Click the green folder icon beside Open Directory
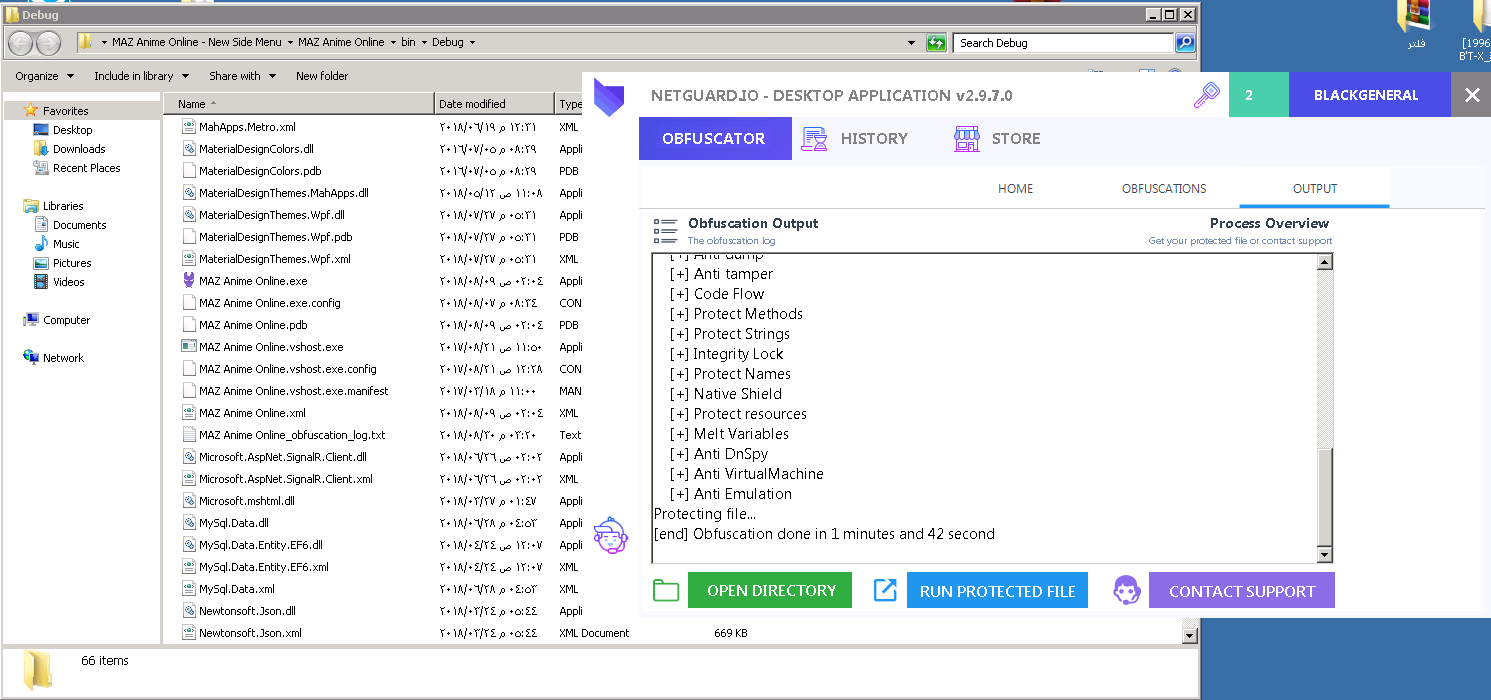1491x700 pixels. click(666, 591)
